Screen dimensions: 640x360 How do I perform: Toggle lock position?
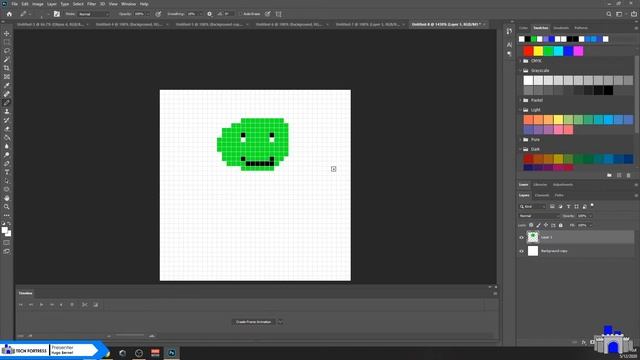(546, 225)
